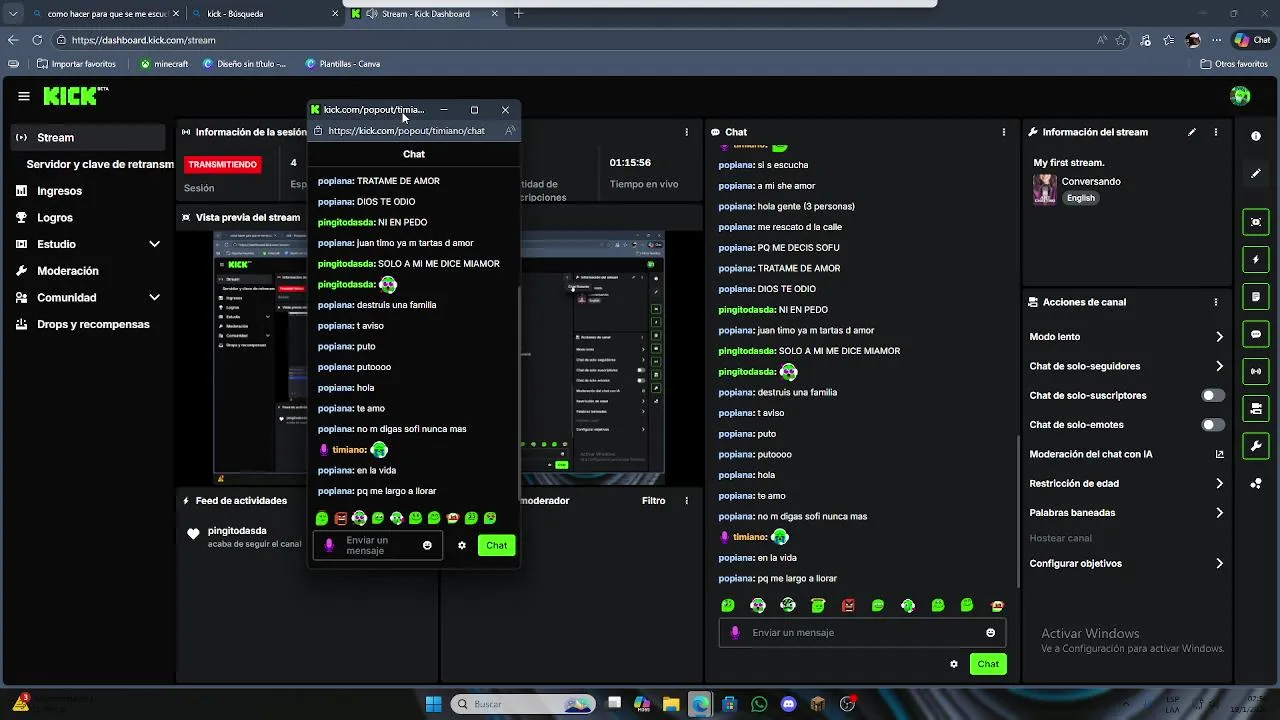The width and height of the screenshot is (1280, 720).
Task: Expand the Estudio sidebar section
Action: tap(154, 244)
